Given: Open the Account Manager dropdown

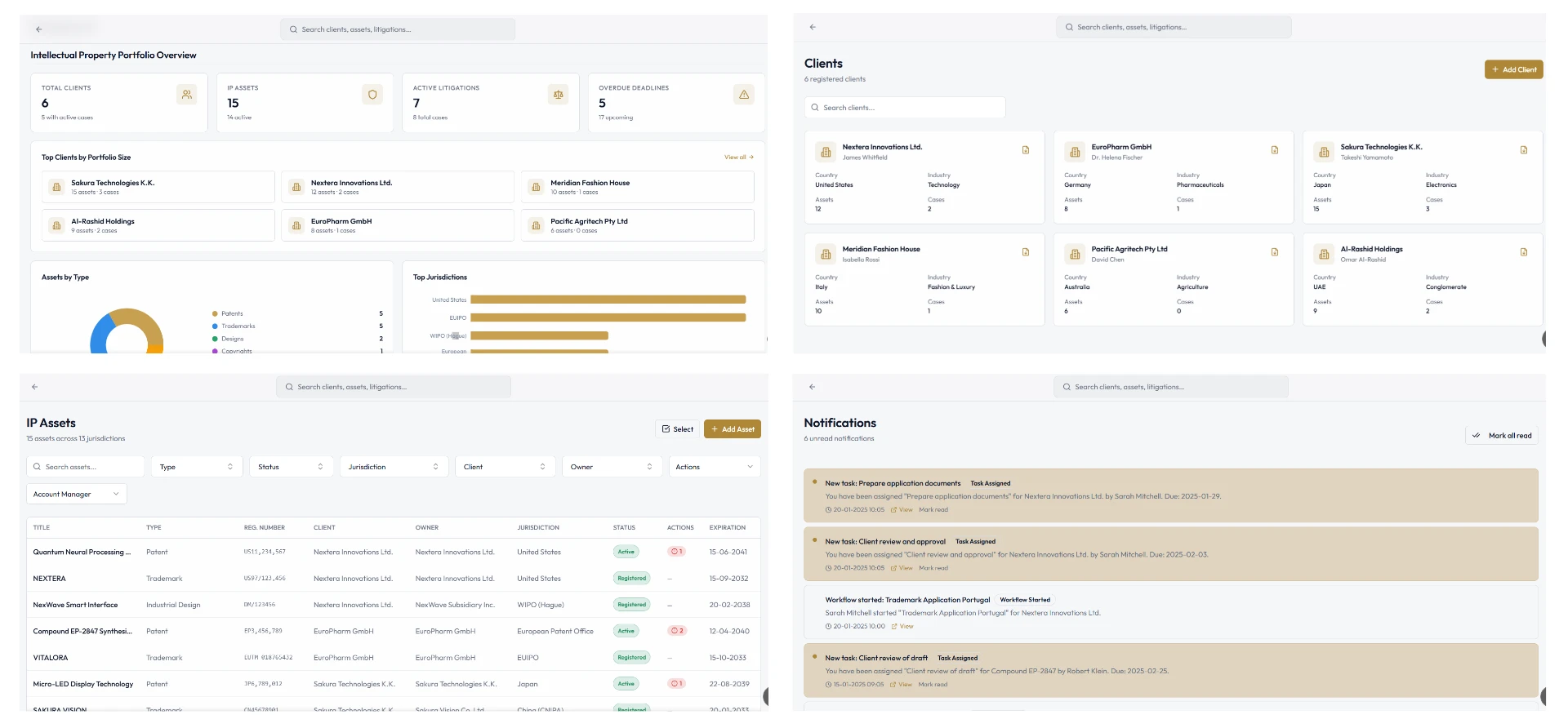Looking at the screenshot, I should coord(77,494).
